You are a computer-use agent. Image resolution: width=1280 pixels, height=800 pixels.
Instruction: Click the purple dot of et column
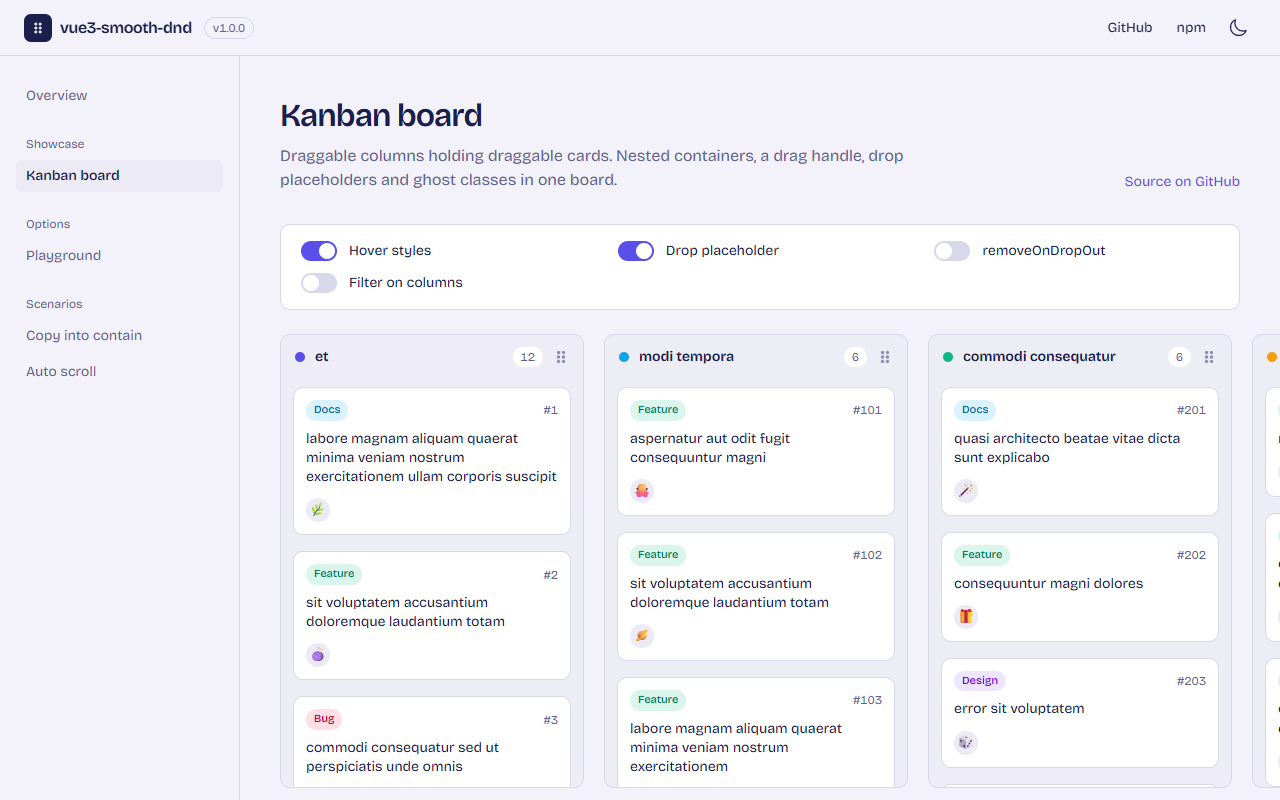pyautogui.click(x=300, y=357)
